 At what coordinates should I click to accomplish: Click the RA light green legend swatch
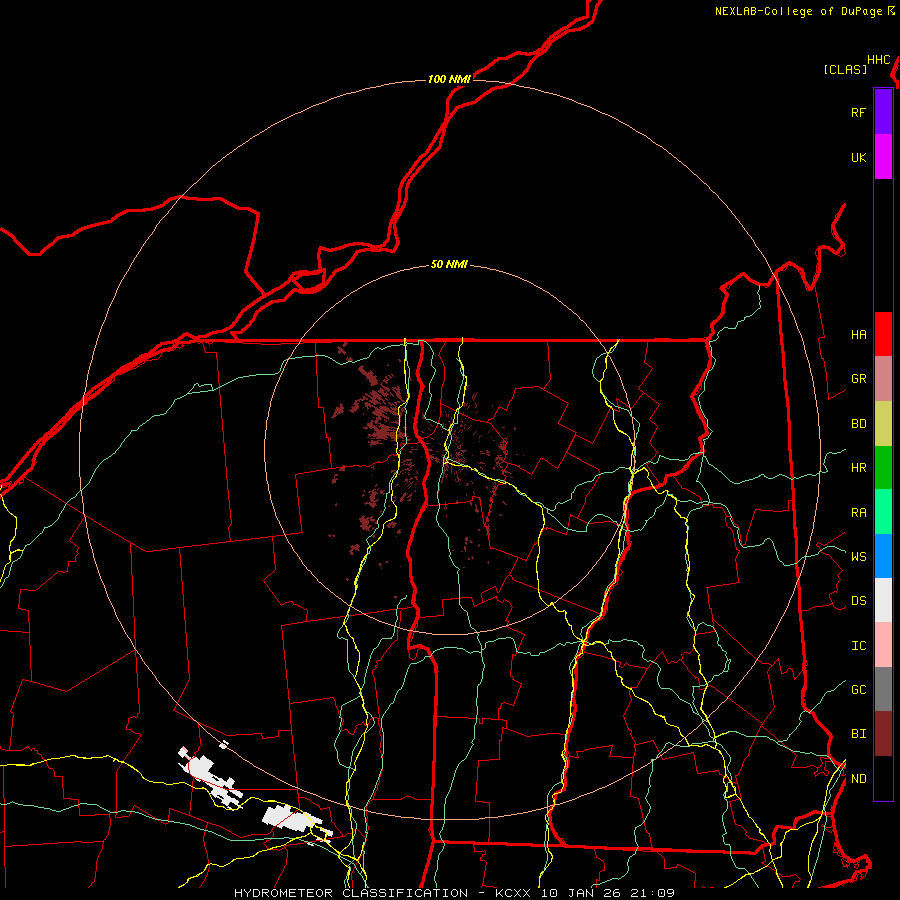coord(883,512)
